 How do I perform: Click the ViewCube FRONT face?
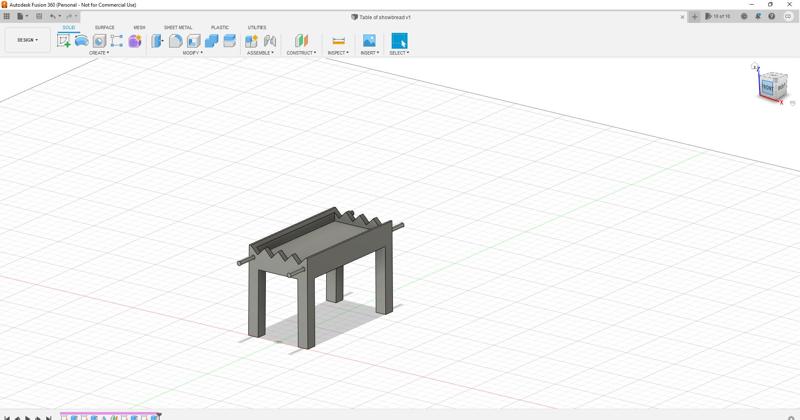tap(767, 88)
